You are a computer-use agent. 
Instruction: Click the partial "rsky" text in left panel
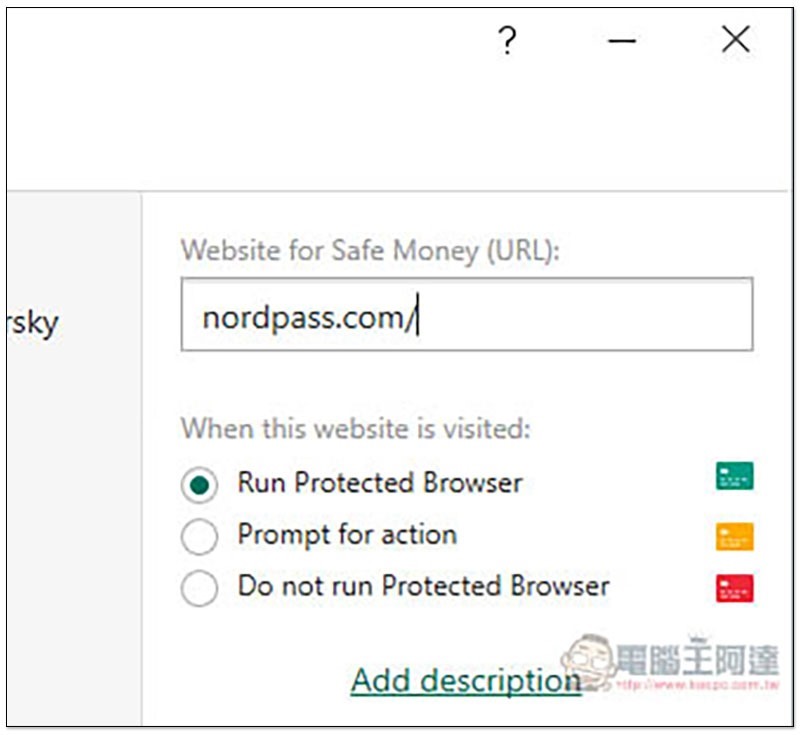[32, 323]
